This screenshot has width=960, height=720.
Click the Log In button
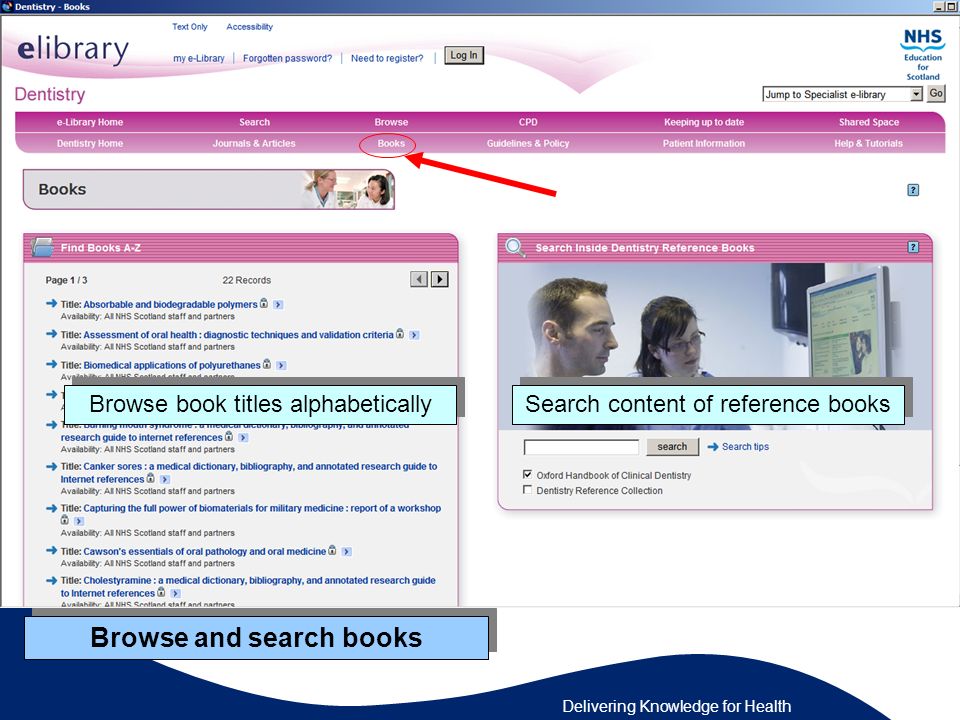pos(463,55)
